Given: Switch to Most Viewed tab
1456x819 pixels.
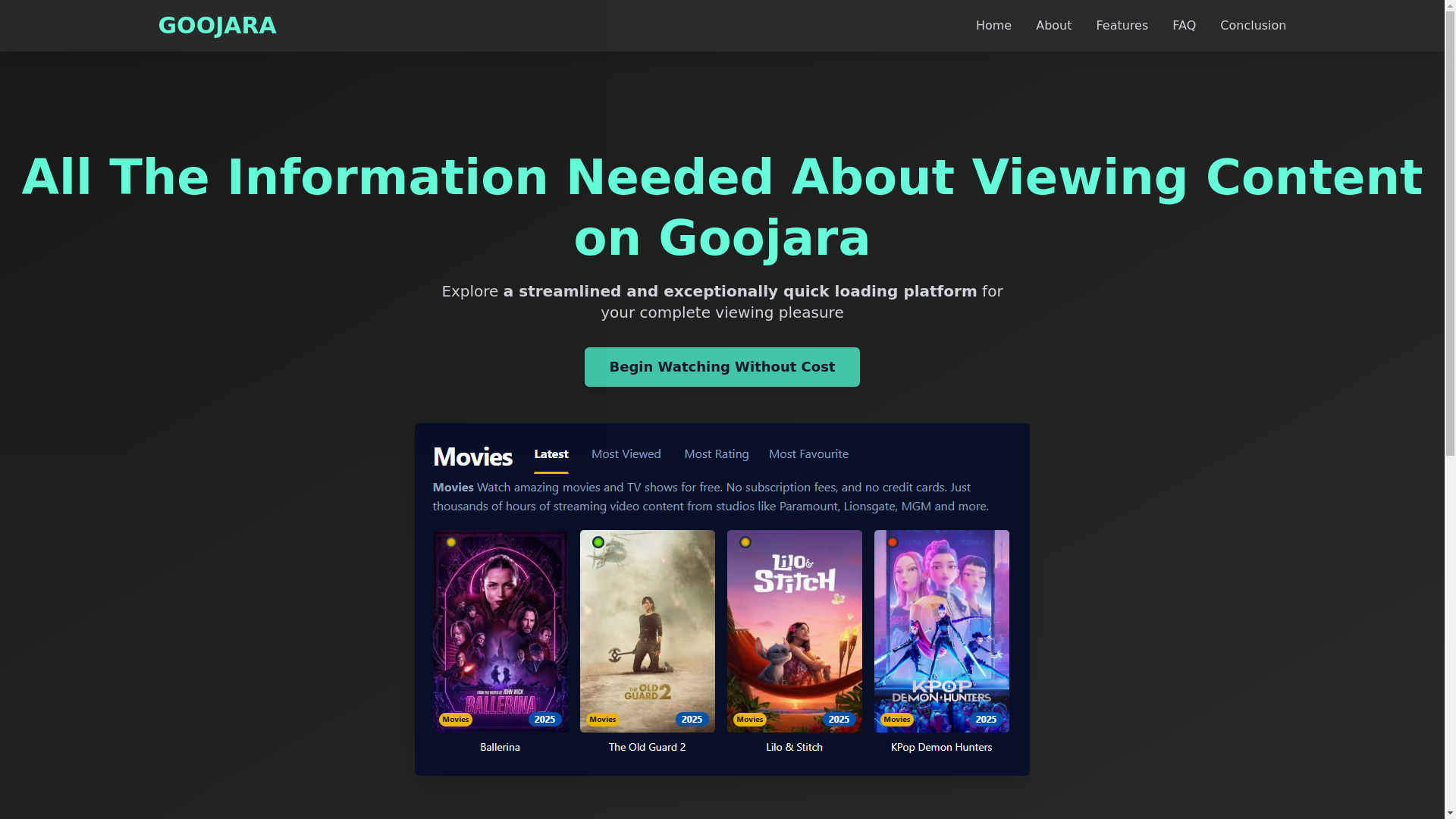Looking at the screenshot, I should click(x=626, y=454).
